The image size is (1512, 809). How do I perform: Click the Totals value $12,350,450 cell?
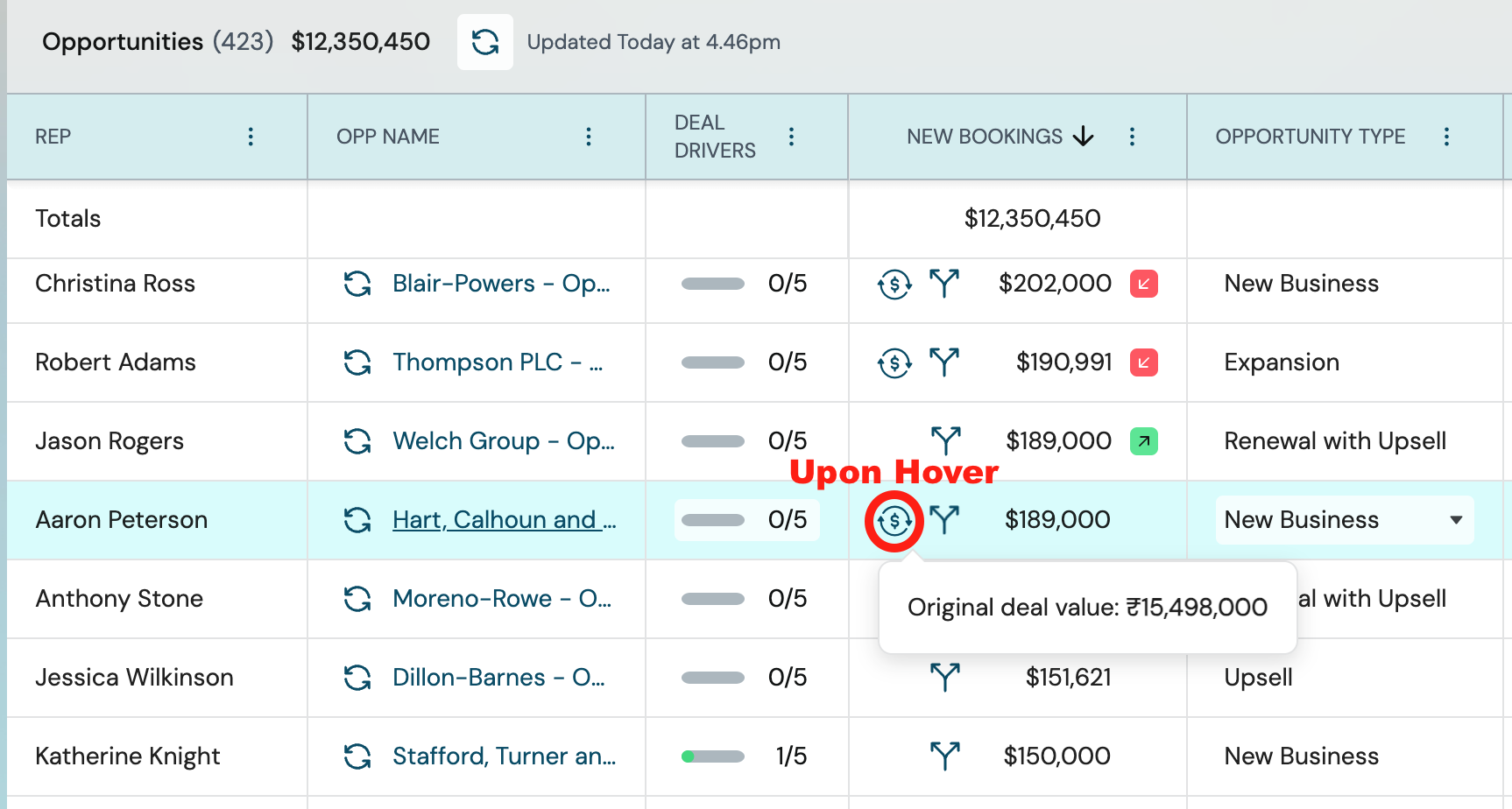pyautogui.click(x=1033, y=219)
